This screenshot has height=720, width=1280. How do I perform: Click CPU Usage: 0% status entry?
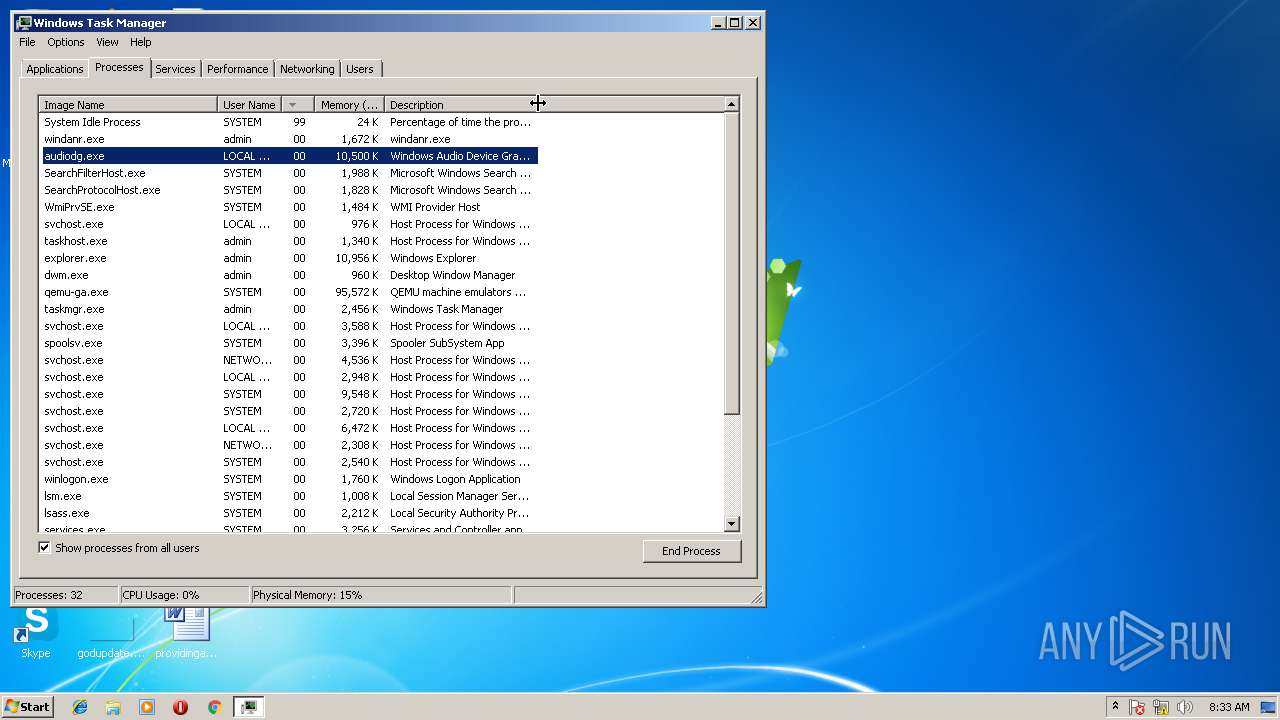click(x=184, y=595)
